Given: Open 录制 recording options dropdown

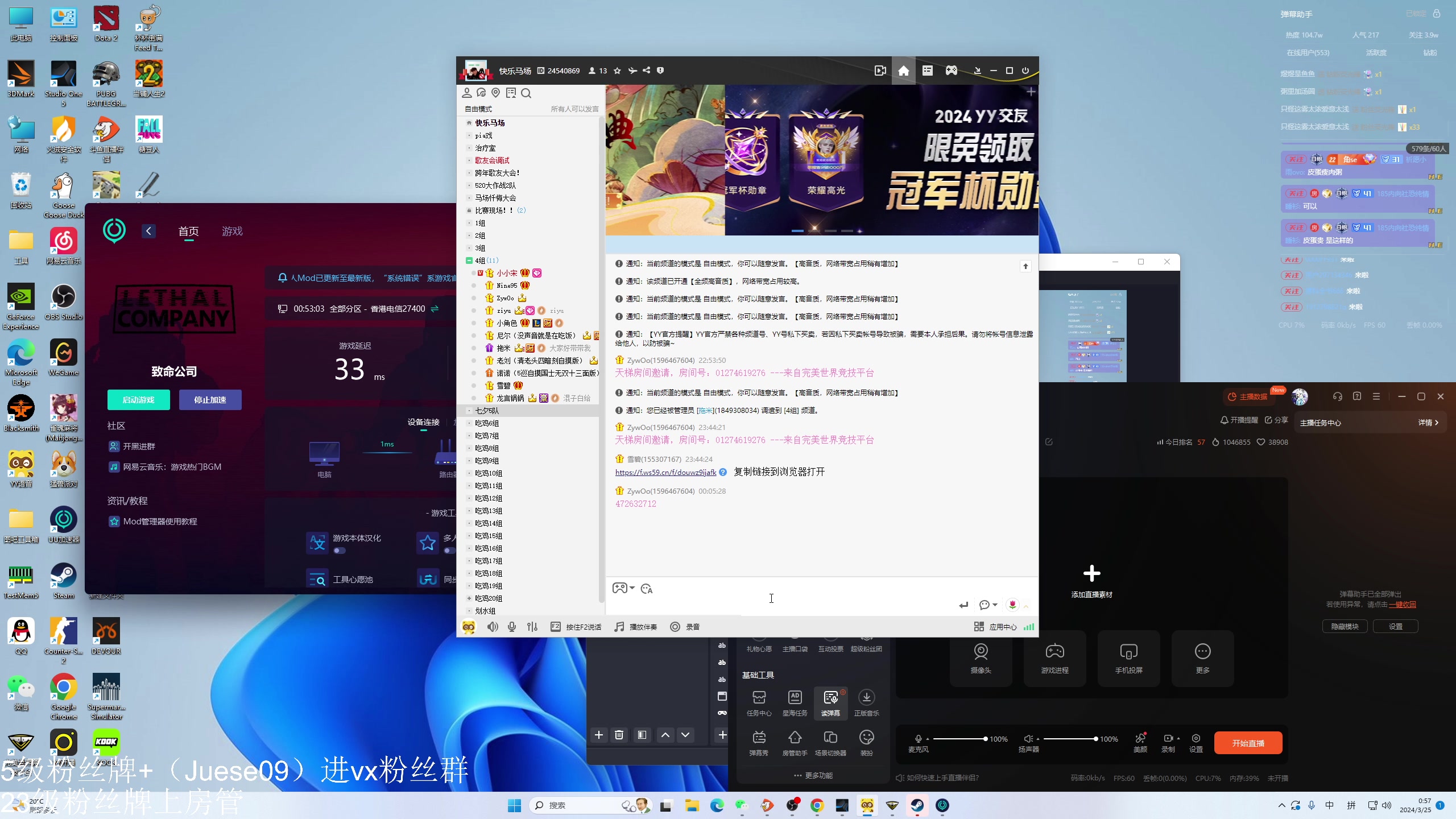Looking at the screenshot, I should tap(1178, 738).
